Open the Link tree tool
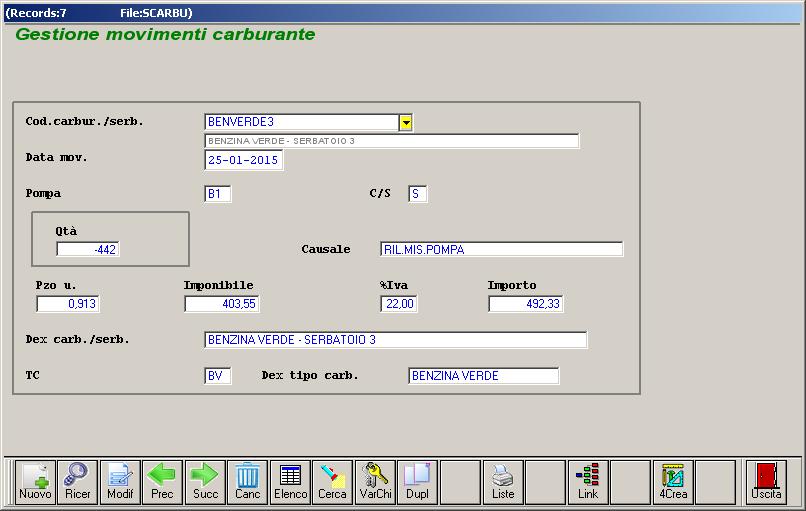Screen dimensions: 806x511 coord(588,482)
